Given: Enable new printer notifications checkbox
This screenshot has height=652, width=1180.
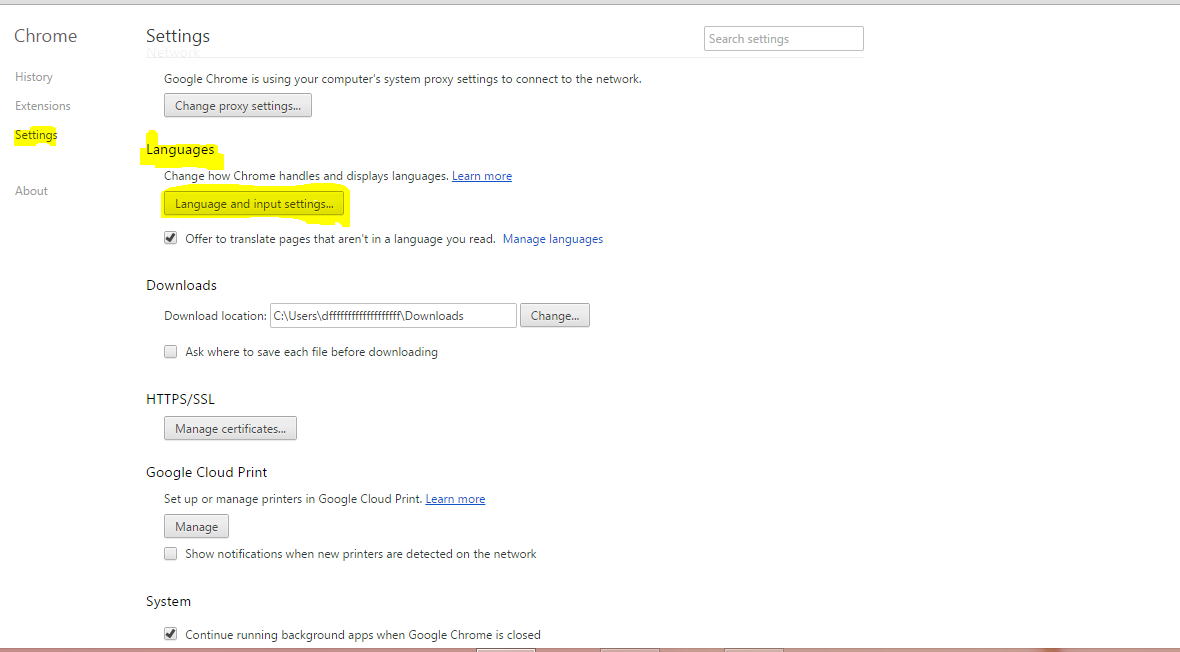Looking at the screenshot, I should coord(171,554).
